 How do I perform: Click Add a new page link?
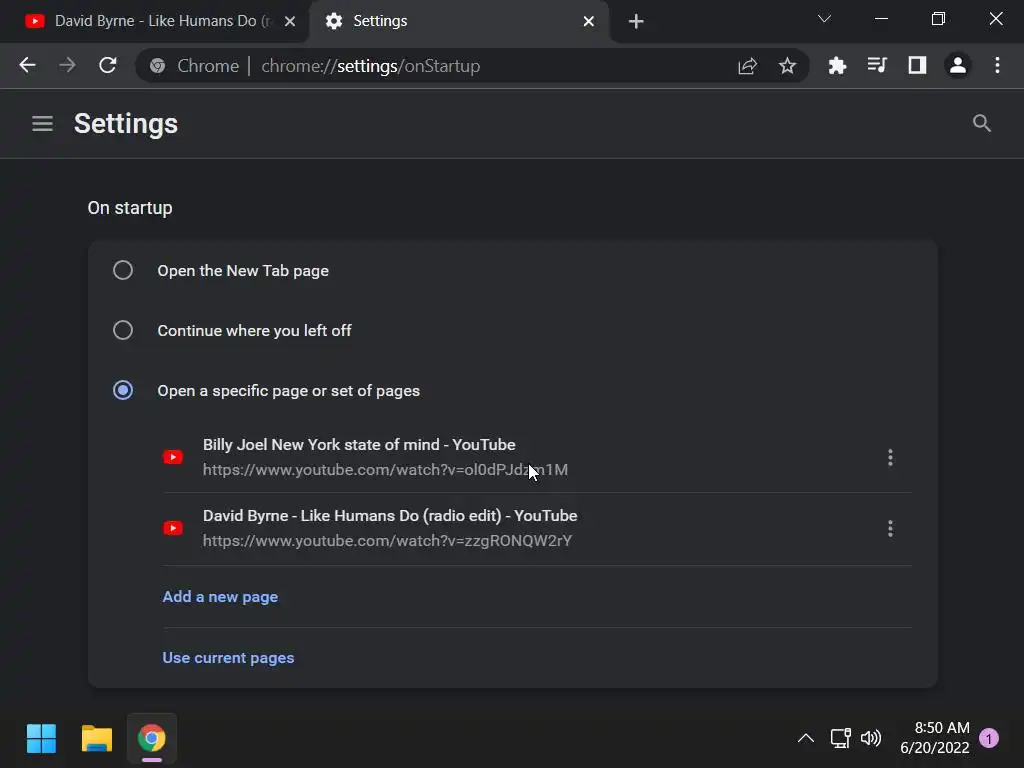click(x=220, y=597)
